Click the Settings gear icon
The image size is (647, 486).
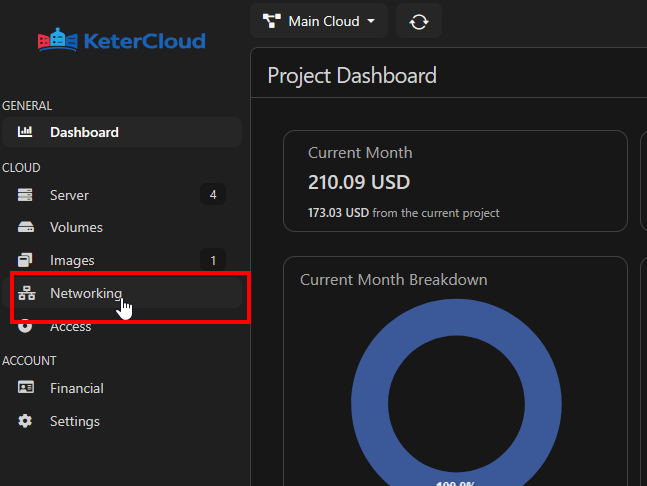click(25, 421)
